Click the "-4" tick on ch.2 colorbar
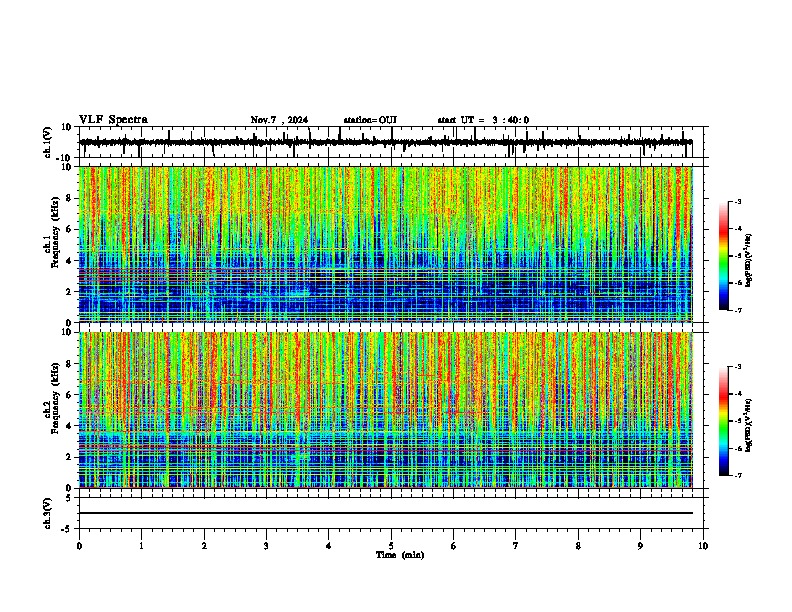 pos(737,394)
